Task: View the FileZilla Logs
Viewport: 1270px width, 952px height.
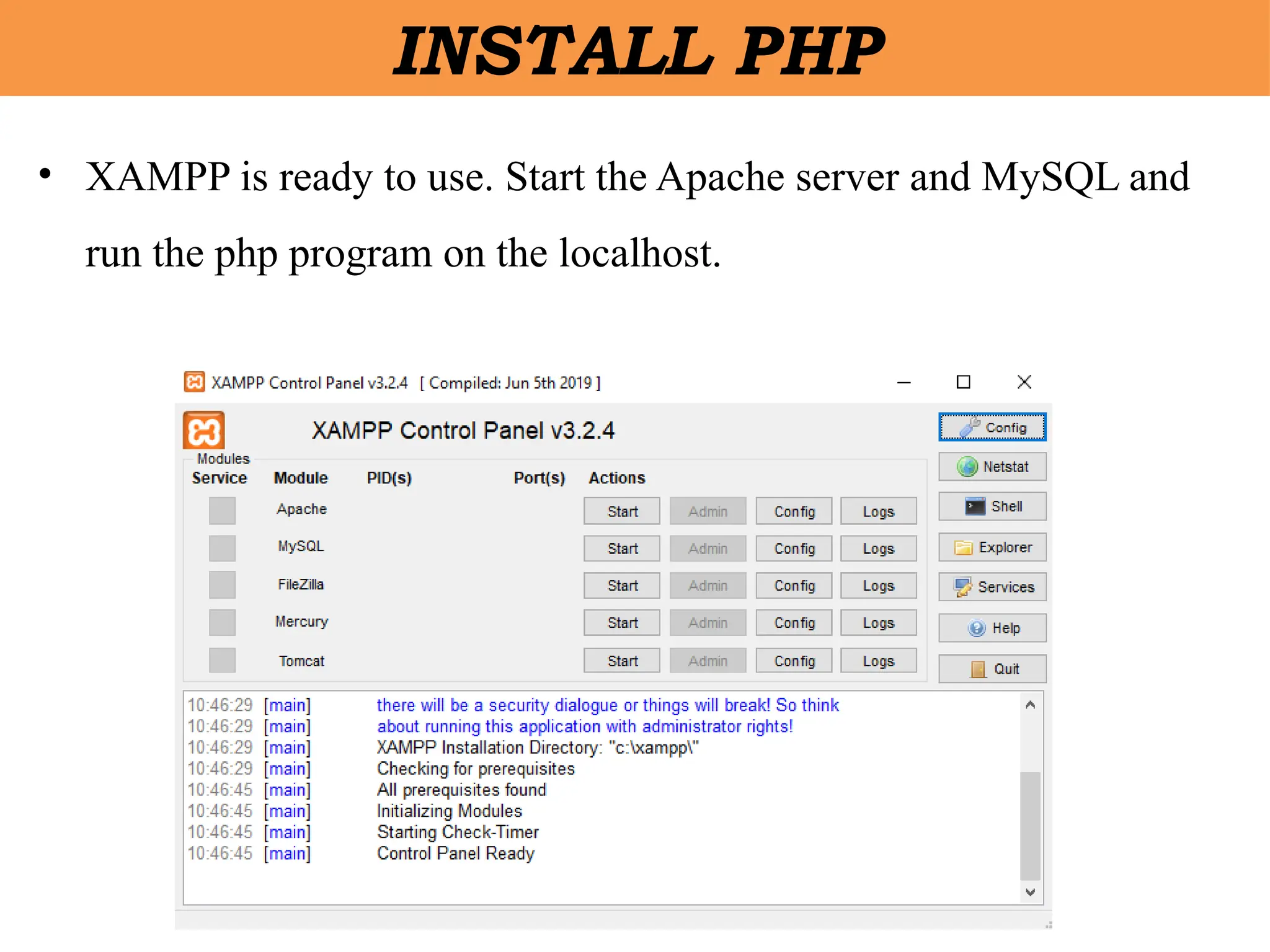Action: [879, 586]
